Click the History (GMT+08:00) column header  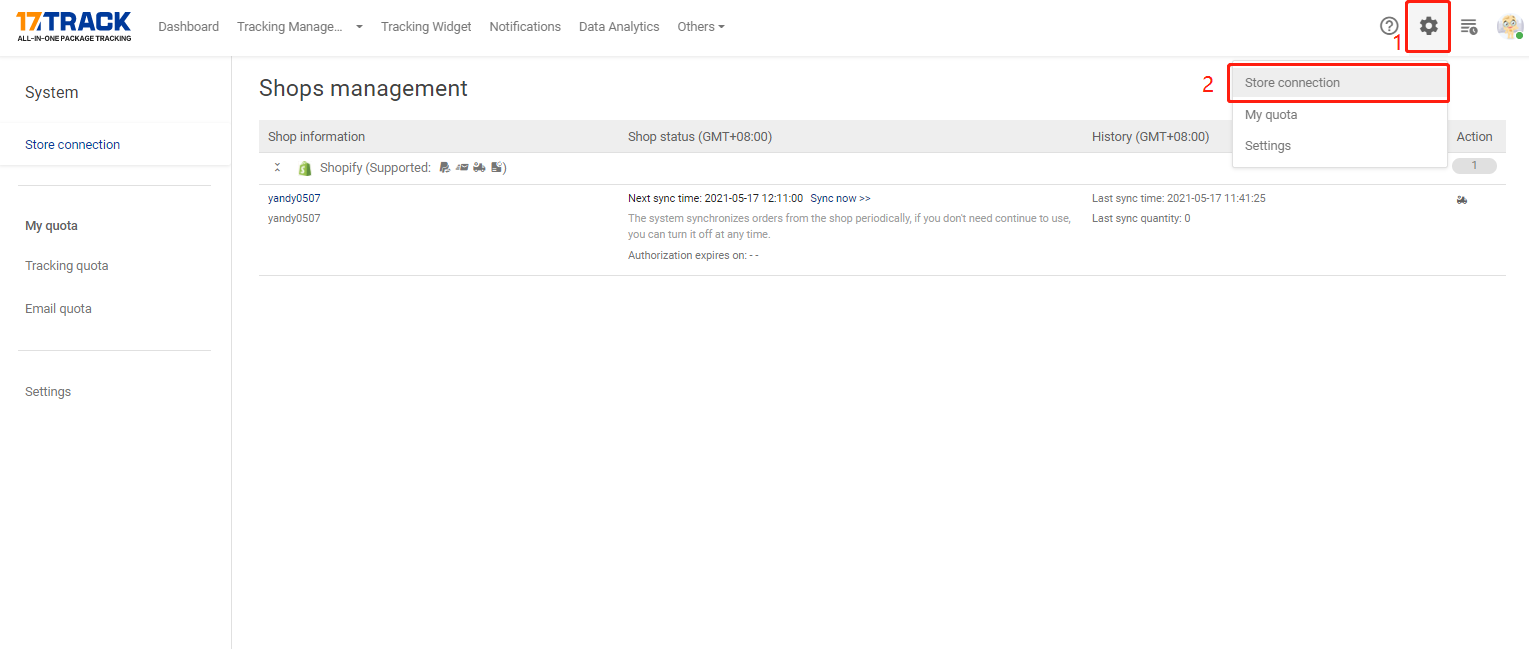[x=1150, y=137]
